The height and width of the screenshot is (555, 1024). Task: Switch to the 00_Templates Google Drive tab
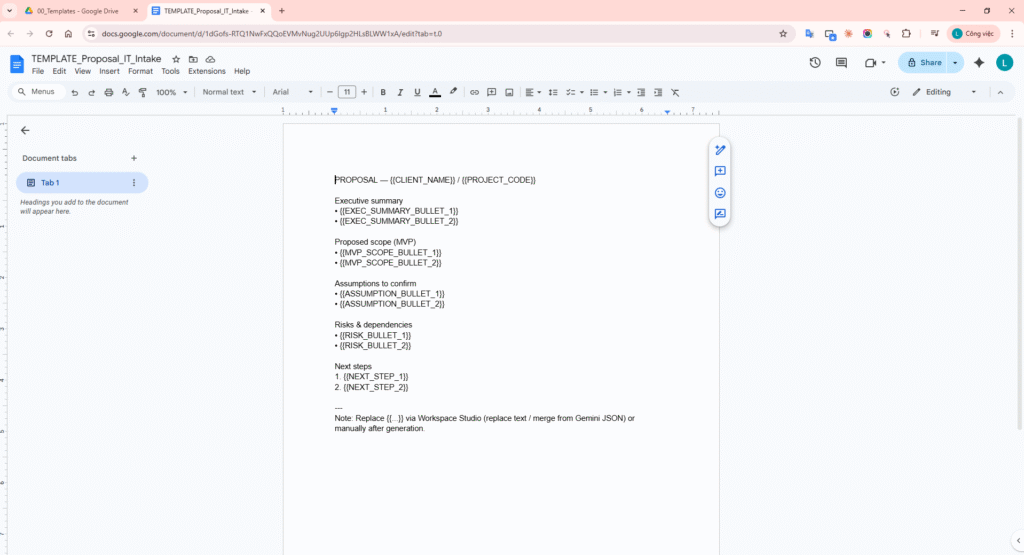pyautogui.click(x=73, y=10)
